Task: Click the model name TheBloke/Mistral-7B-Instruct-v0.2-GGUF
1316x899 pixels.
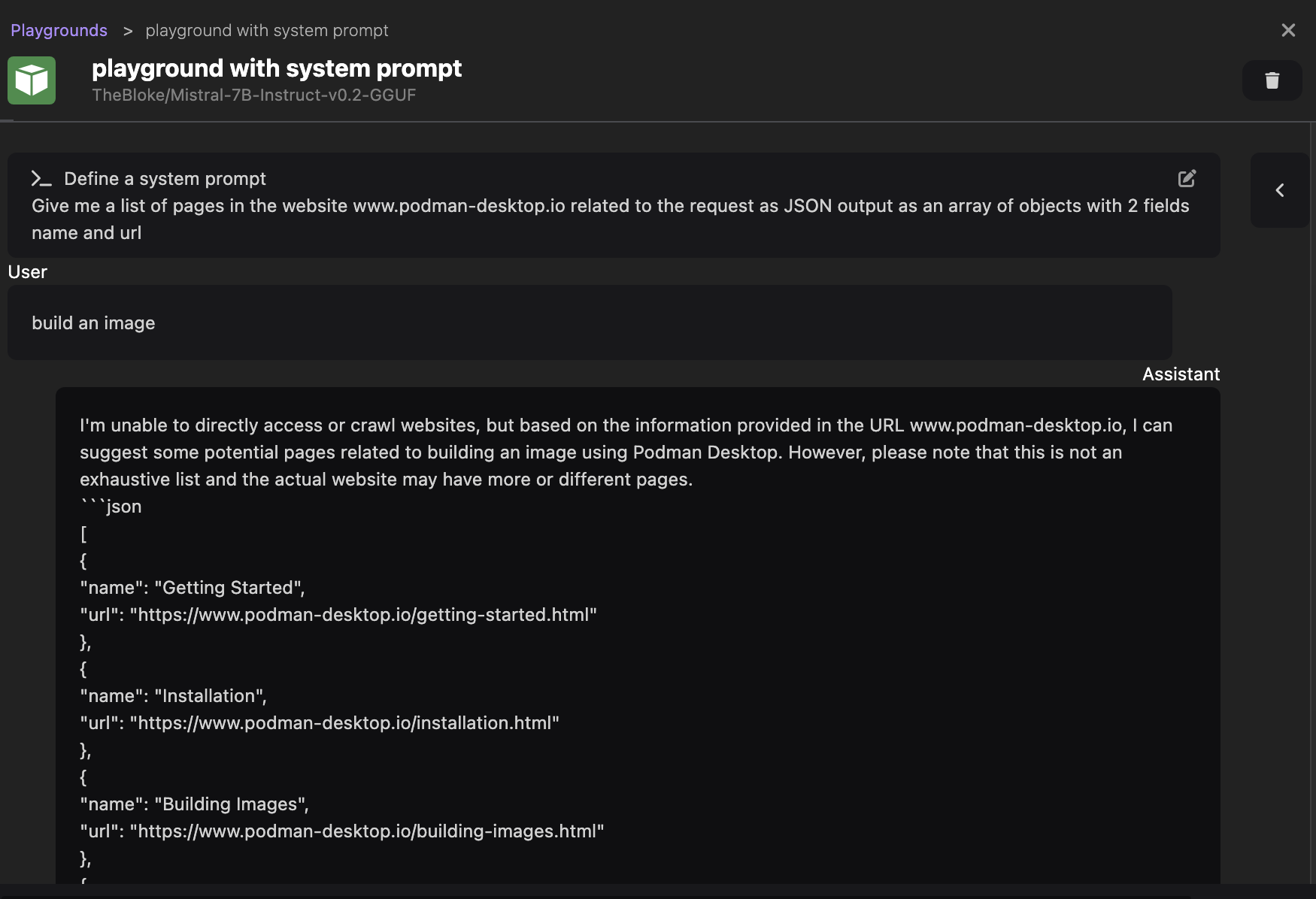Action: click(254, 95)
